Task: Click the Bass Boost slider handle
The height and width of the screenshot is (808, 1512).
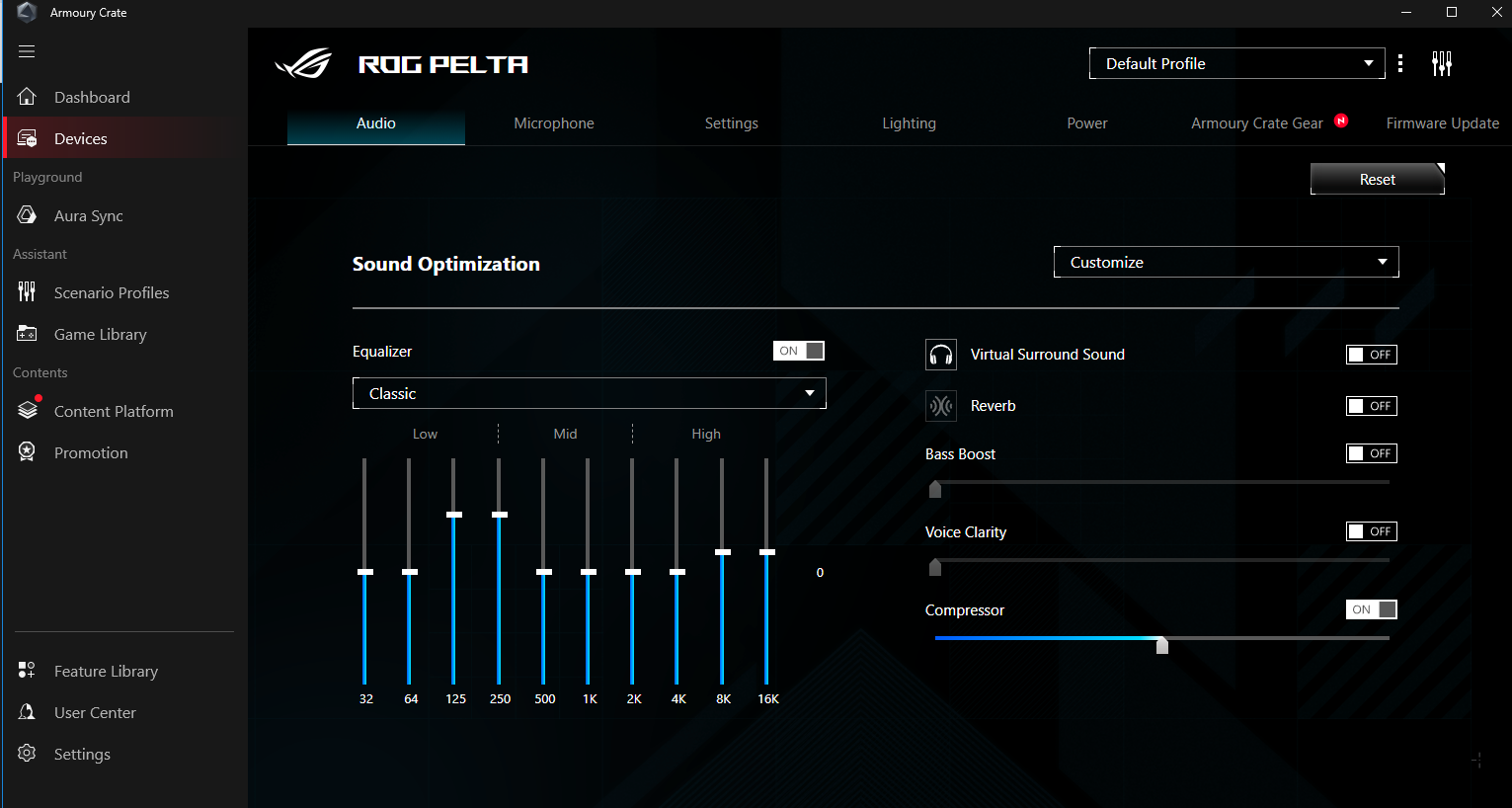Action: tap(935, 489)
